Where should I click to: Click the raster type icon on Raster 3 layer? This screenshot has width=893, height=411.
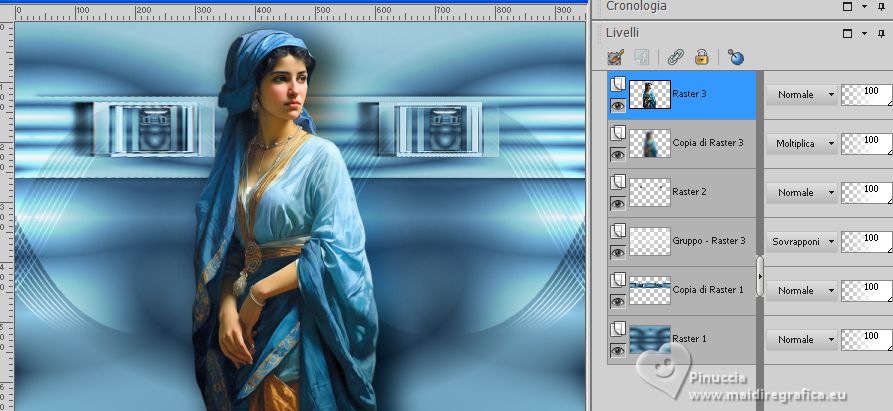[x=618, y=84]
